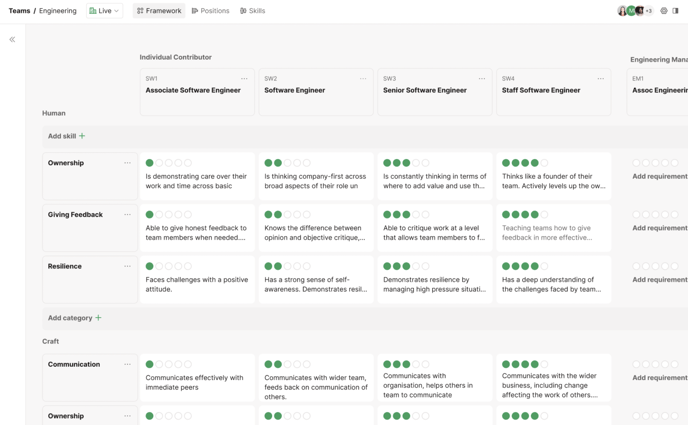Screen dimensions: 688x425
Task: Collapse the sidebar with double chevron icon
Action: pos(12,40)
